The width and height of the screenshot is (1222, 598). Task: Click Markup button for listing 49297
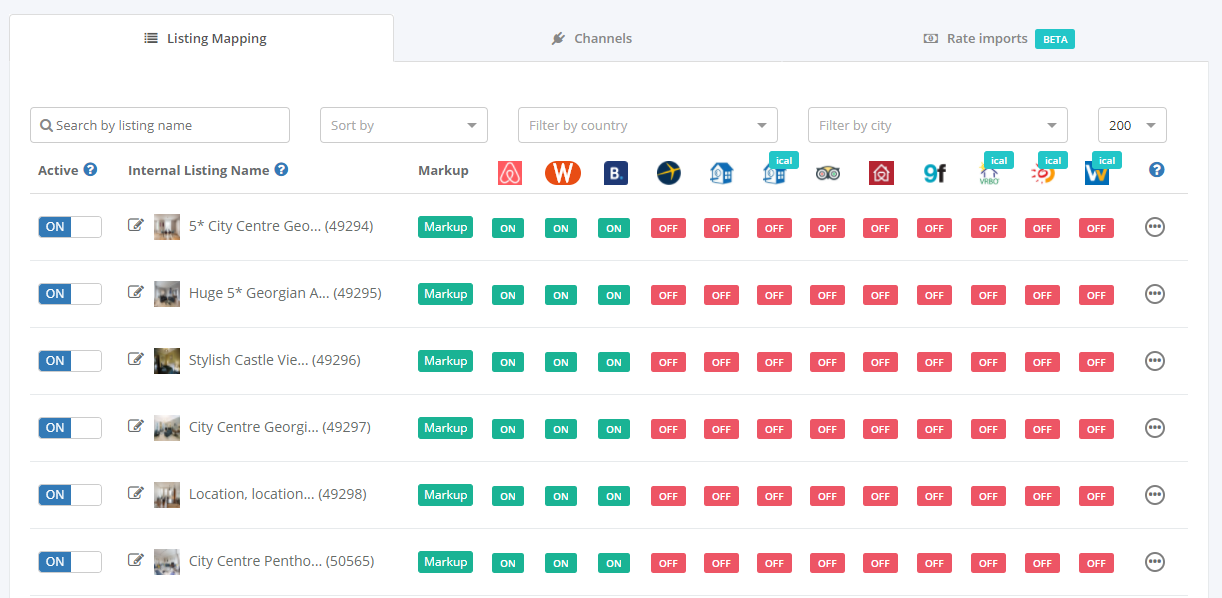click(445, 428)
